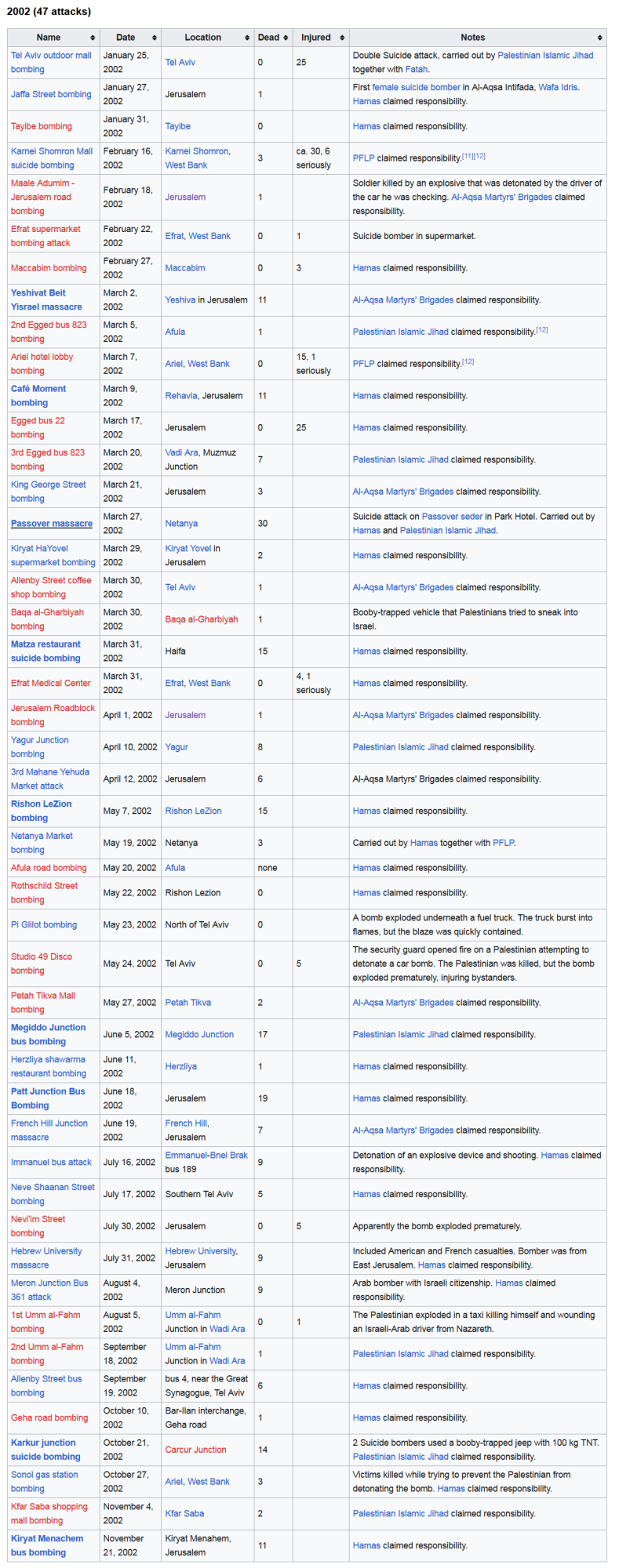Open Kiryat Menachem bus bombing link
Screen dimensions: 619x1568
[x=47, y=1545]
